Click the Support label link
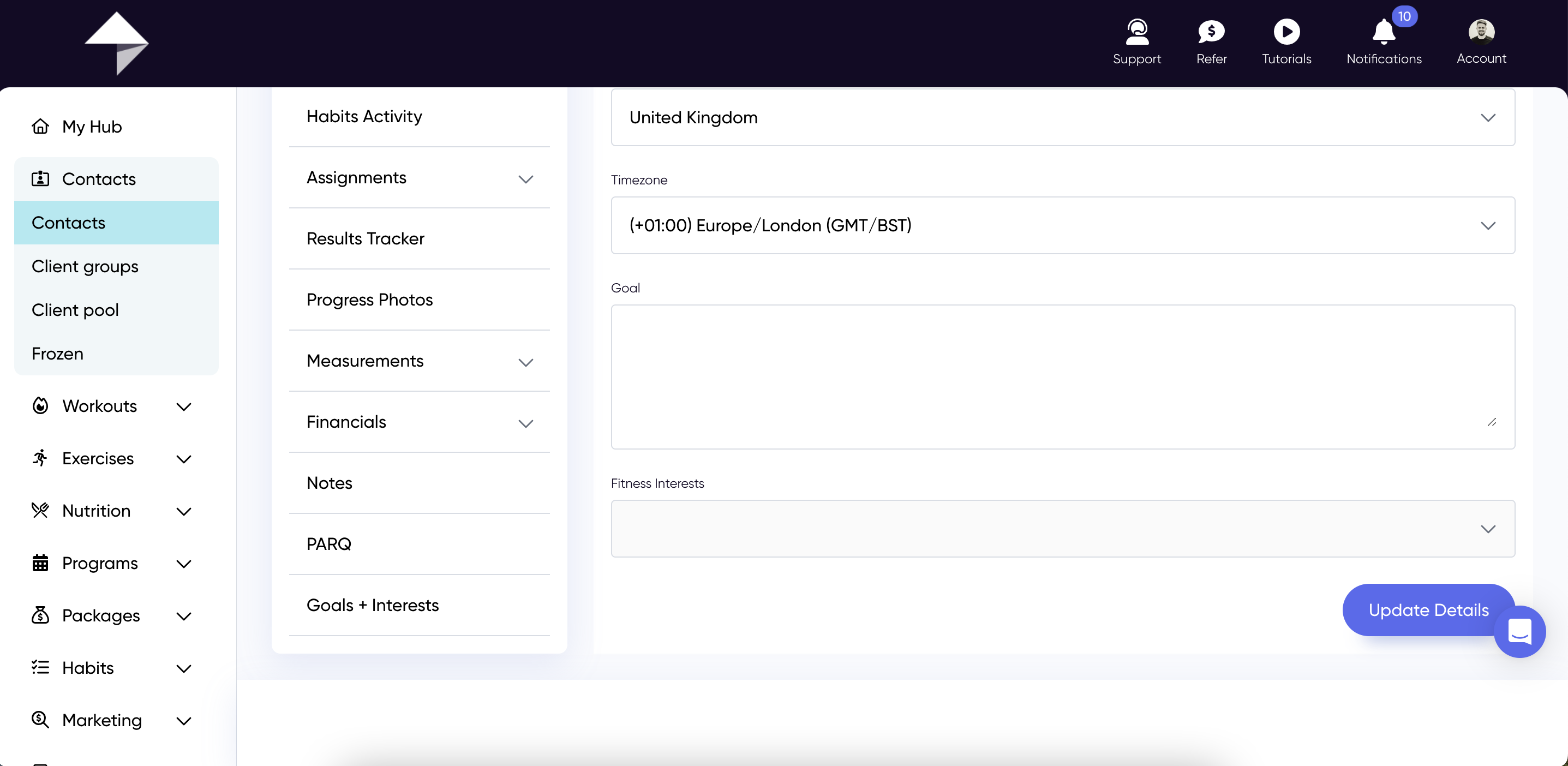Viewport: 1568px width, 766px height. click(x=1136, y=59)
